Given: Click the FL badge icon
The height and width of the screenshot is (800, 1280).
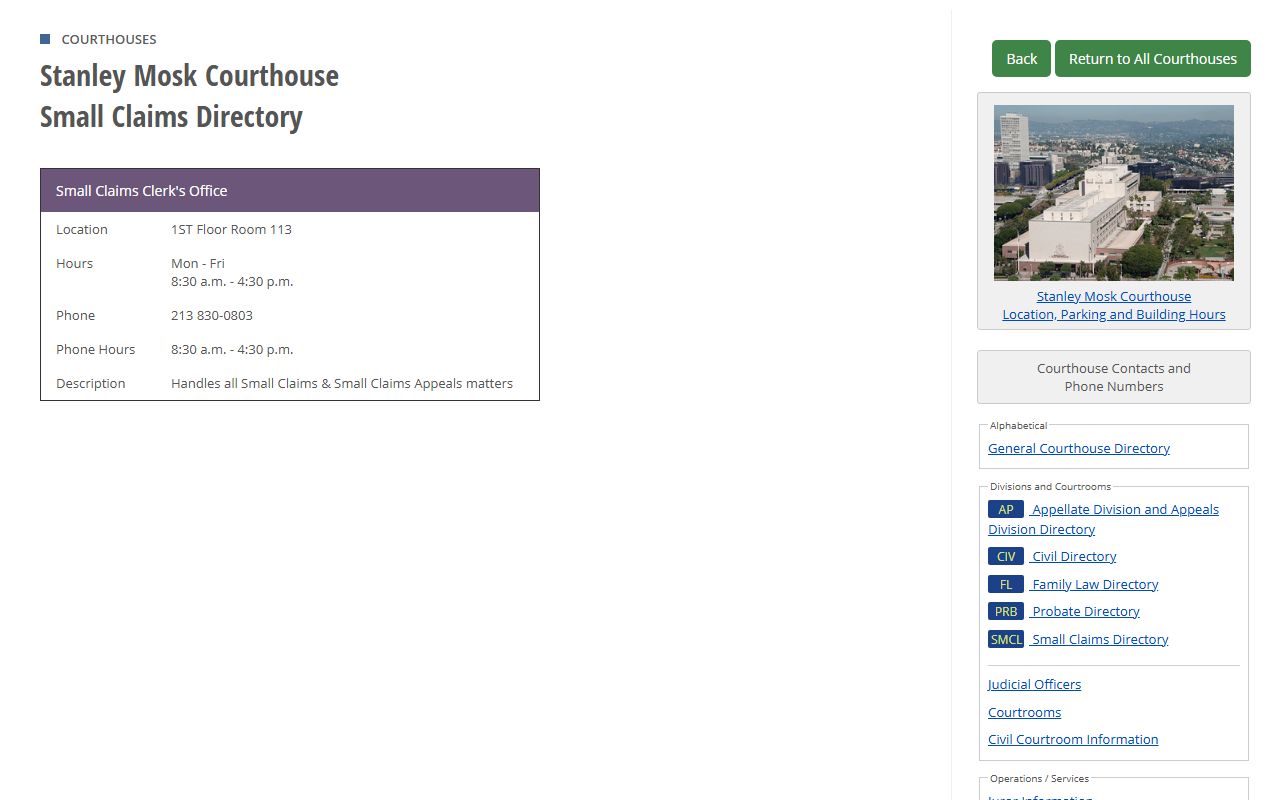Looking at the screenshot, I should tap(1006, 584).
